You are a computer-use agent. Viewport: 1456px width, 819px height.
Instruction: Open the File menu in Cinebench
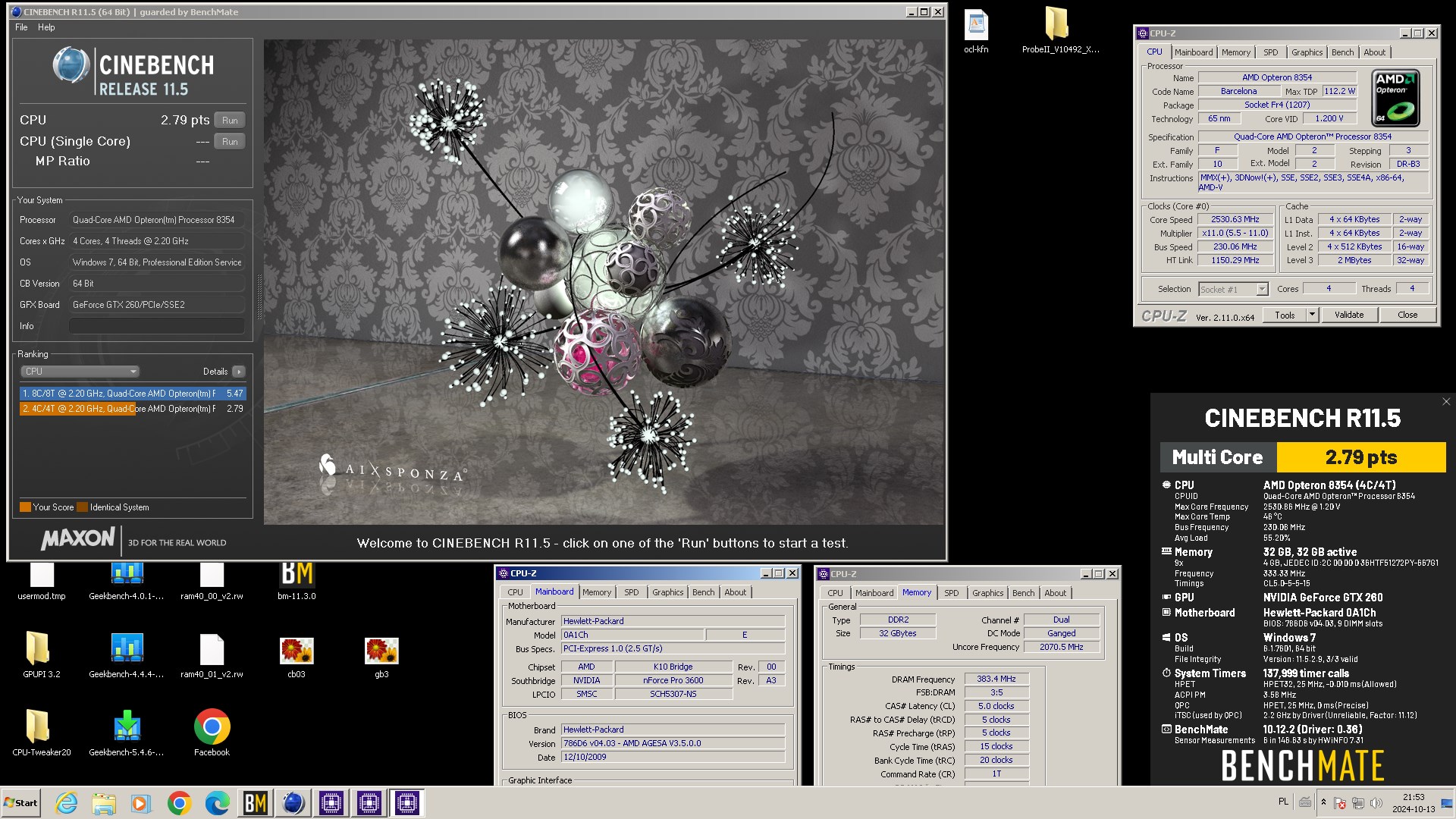coord(21,27)
